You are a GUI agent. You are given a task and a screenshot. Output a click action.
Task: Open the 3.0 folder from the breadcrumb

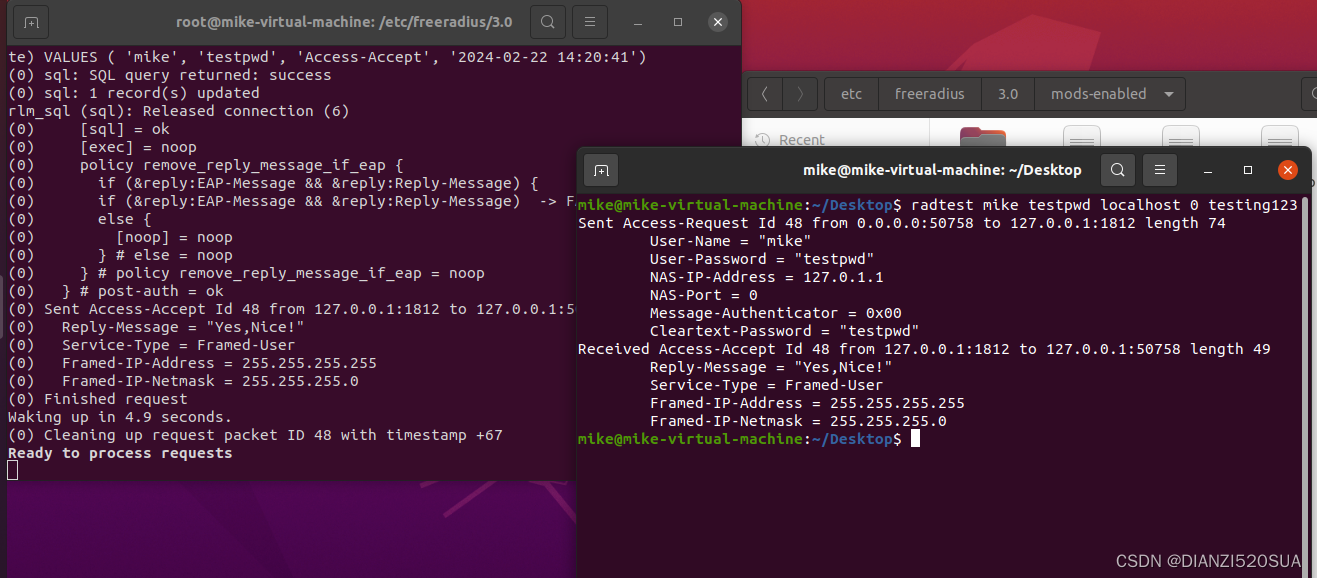1007,93
